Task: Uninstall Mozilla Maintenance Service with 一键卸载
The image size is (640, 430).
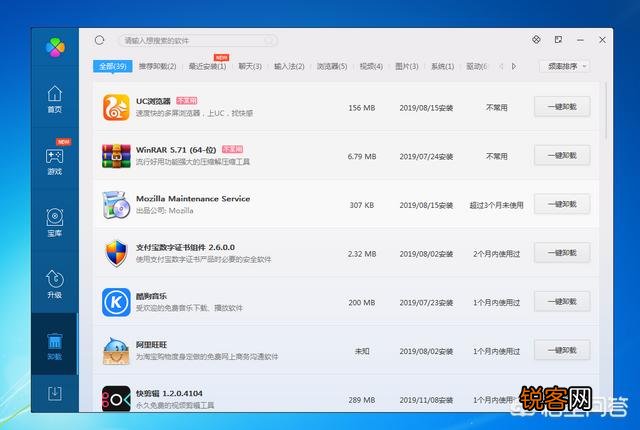Action: point(562,204)
